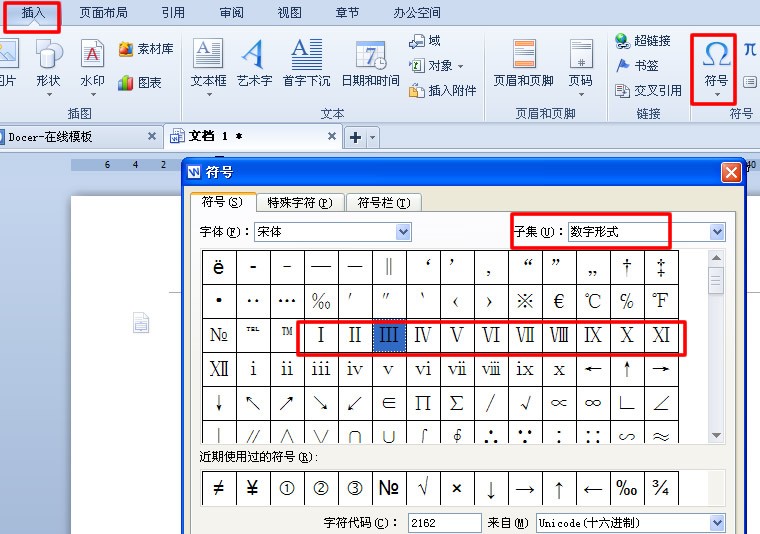This screenshot has width=760, height=534.
Task: Open the 办公空间 tab
Action: point(417,13)
